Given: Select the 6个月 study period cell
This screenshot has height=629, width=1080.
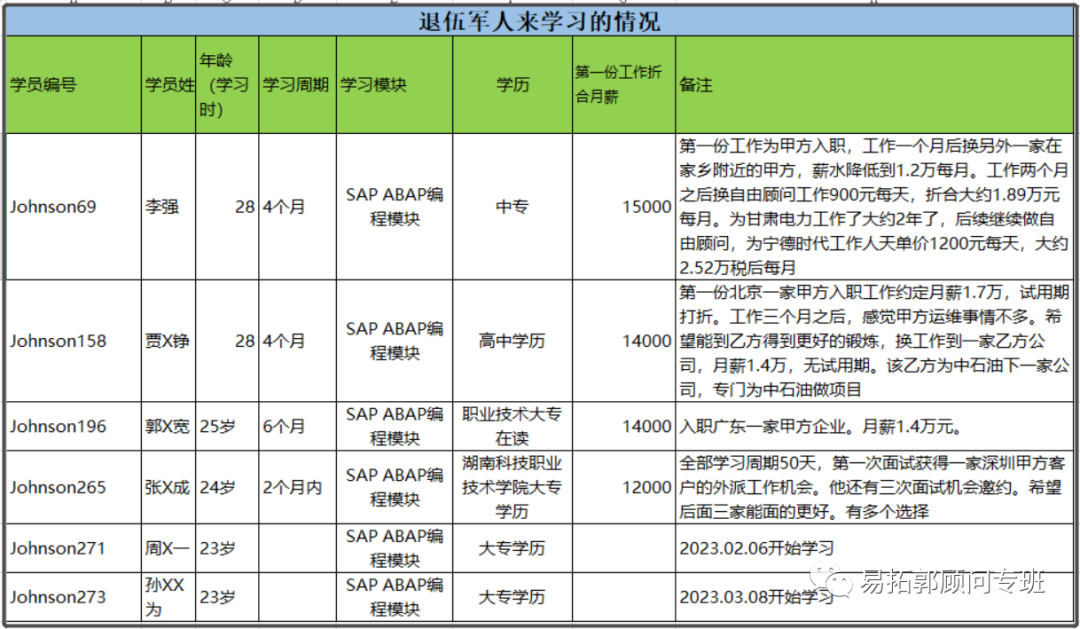Looking at the screenshot, I should 297,426.
